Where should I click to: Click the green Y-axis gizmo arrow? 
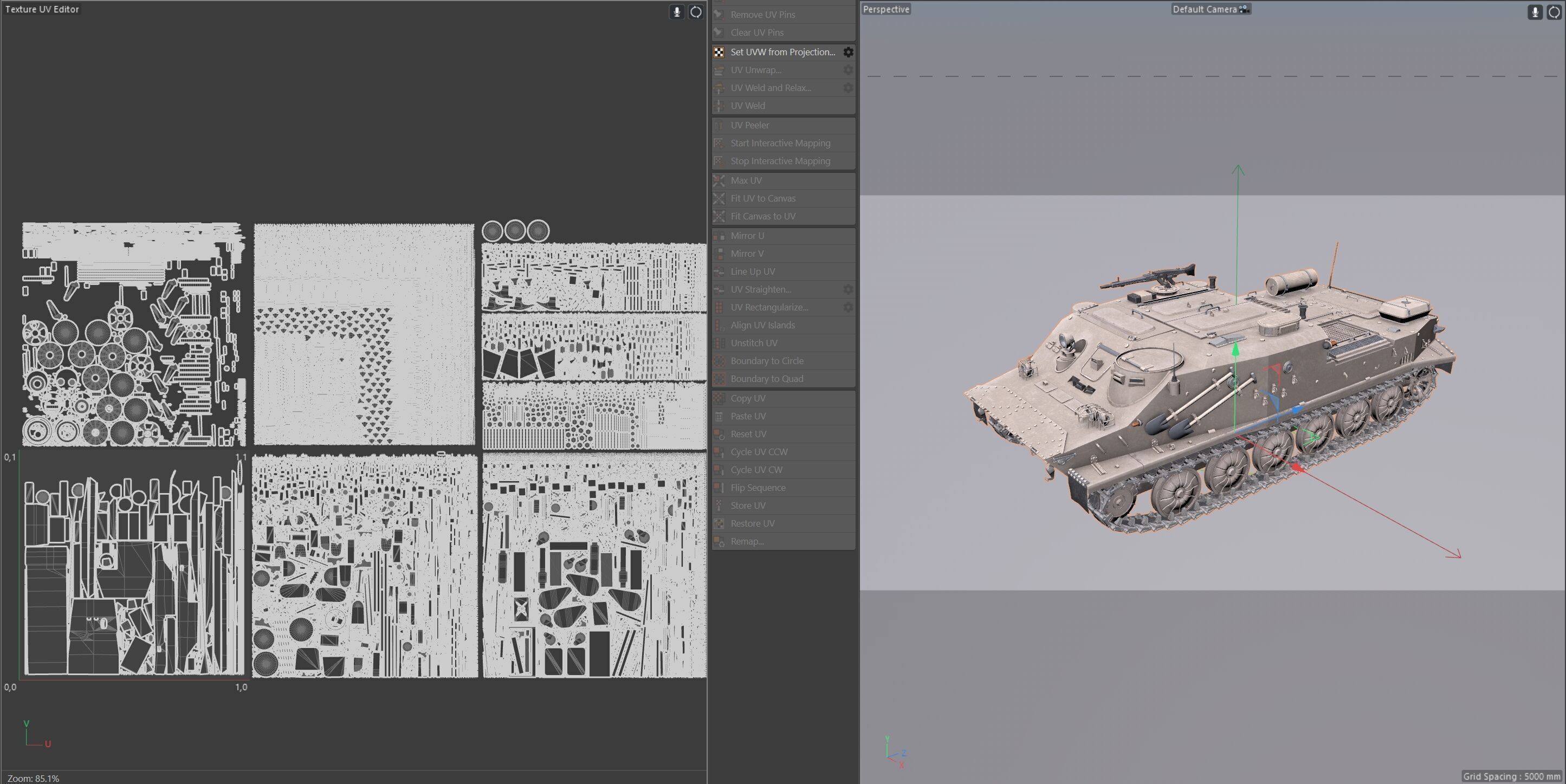coord(1235,350)
